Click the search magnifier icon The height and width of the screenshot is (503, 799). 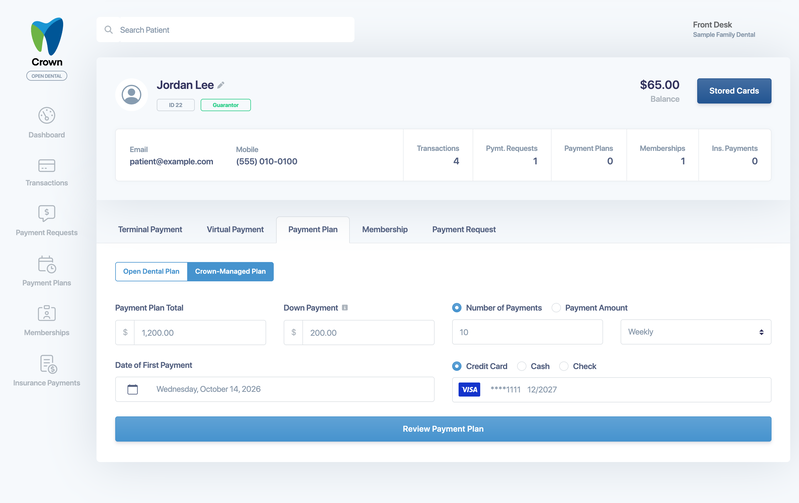coord(109,30)
